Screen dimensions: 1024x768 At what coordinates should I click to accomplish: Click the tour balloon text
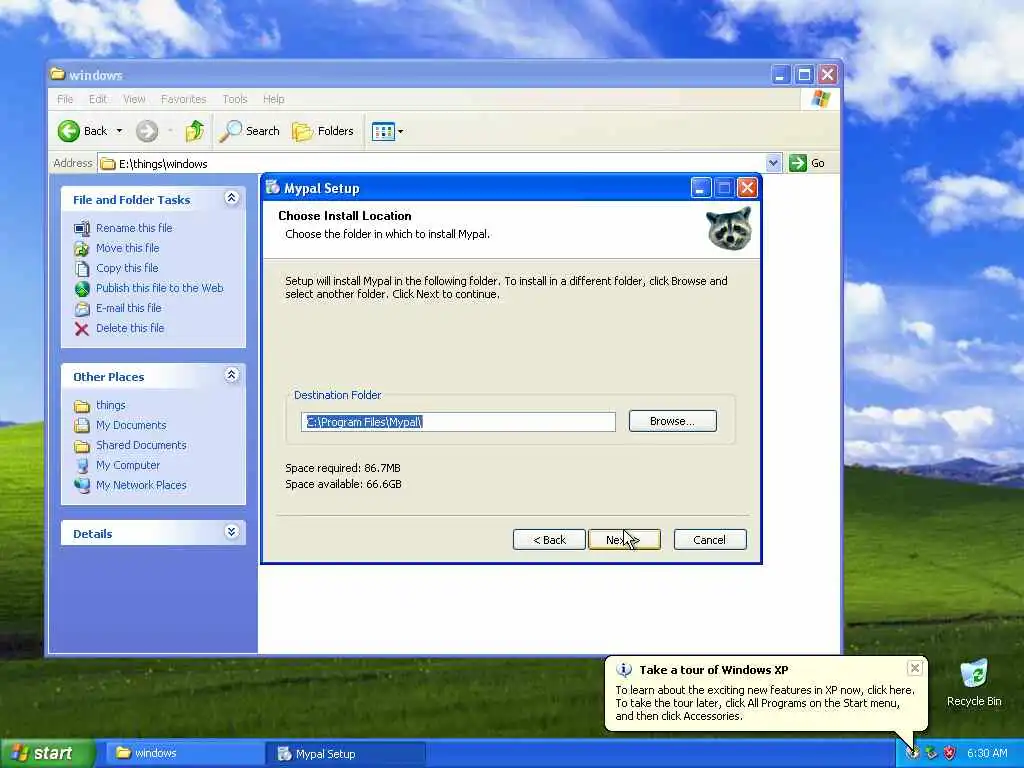point(765,703)
